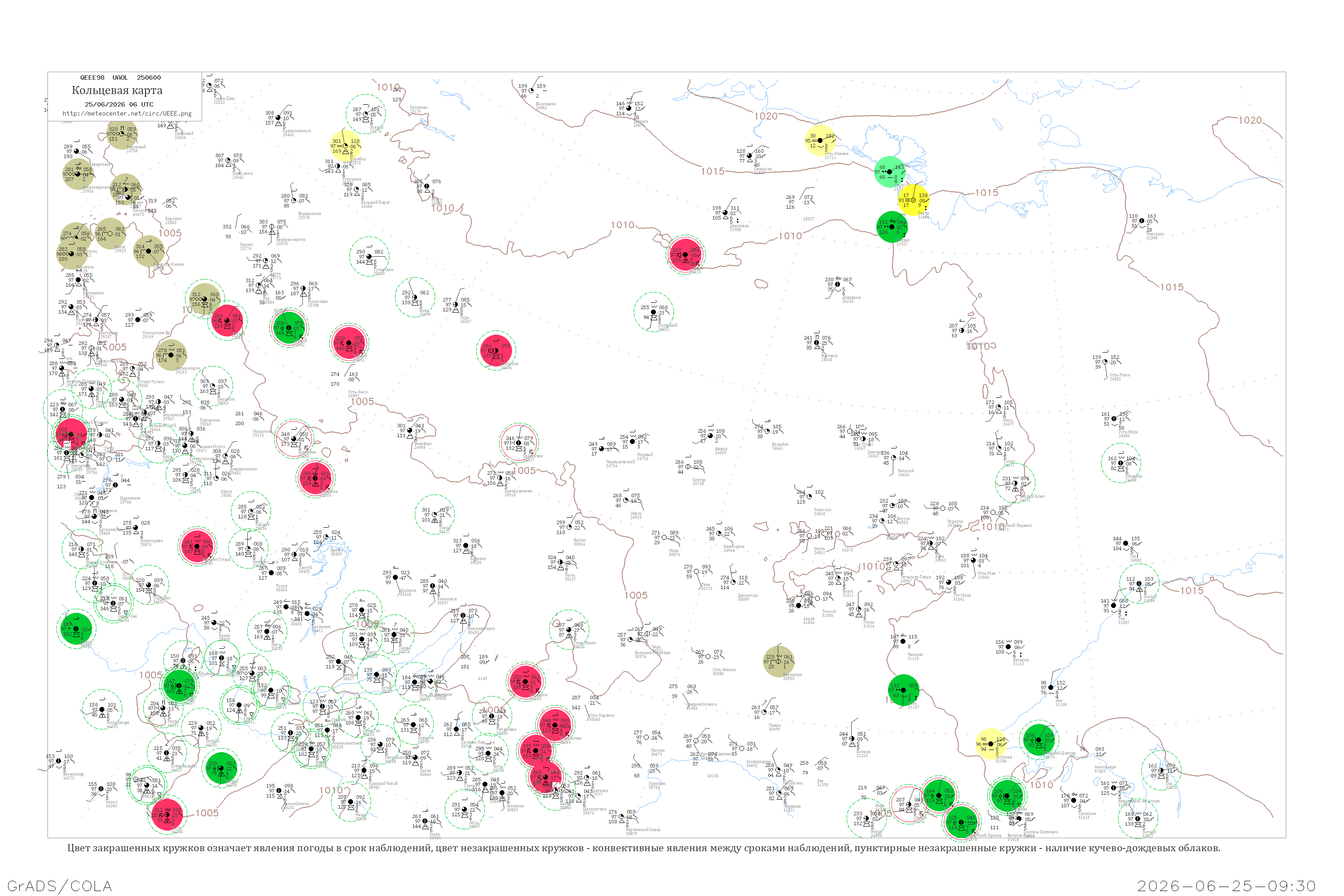Click the station label "Напас"

click(x=120, y=247)
